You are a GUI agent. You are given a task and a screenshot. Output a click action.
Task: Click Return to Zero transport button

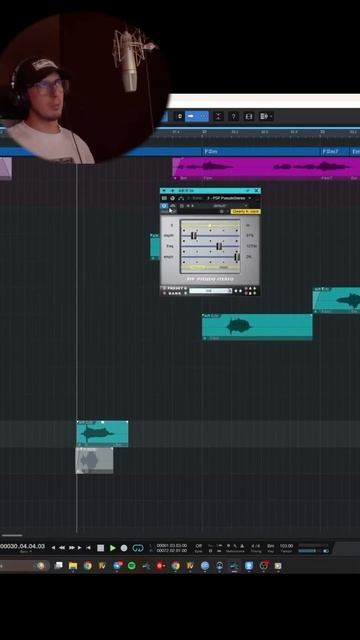pos(88,548)
